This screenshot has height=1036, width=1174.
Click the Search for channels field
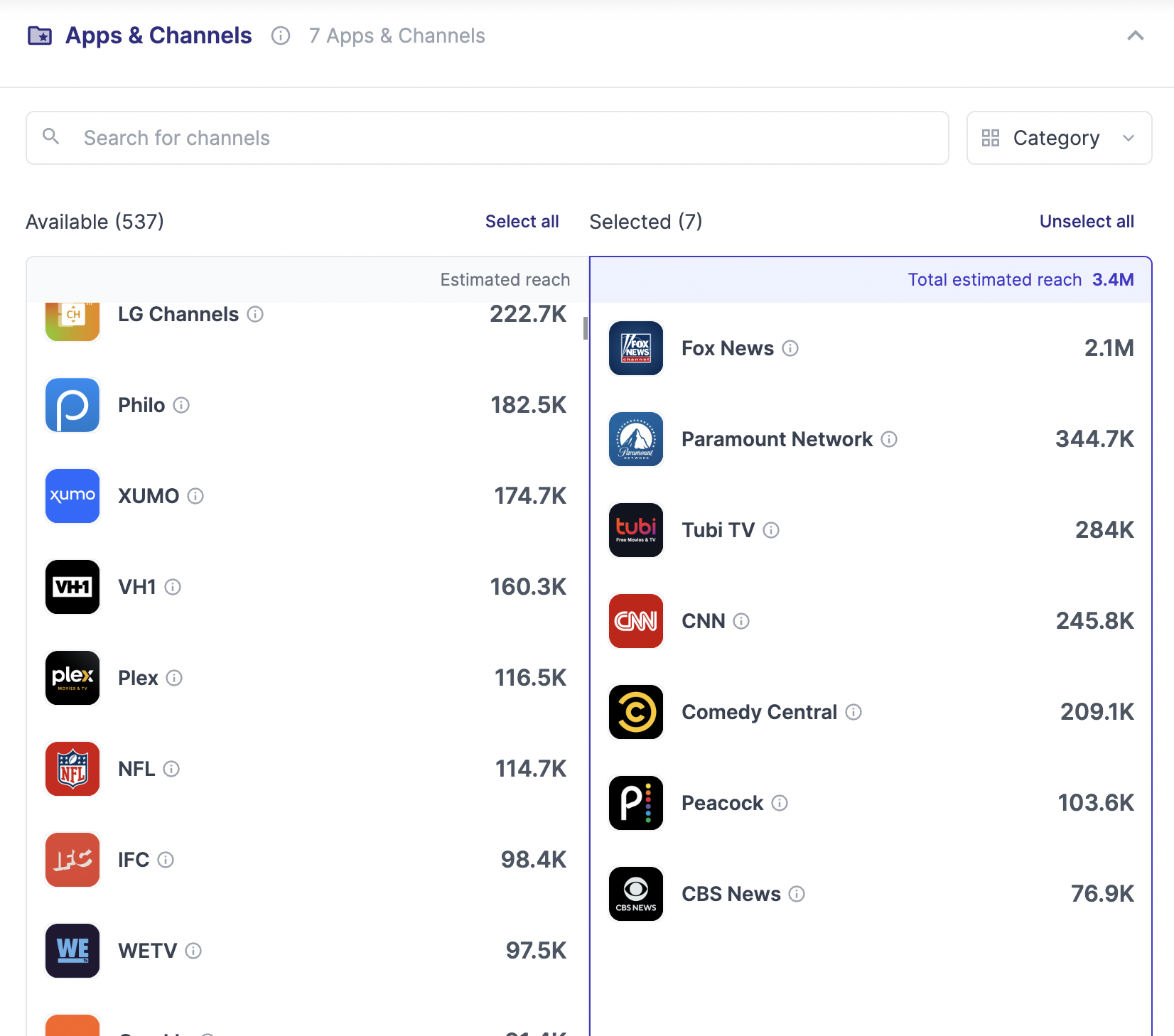click(x=488, y=138)
